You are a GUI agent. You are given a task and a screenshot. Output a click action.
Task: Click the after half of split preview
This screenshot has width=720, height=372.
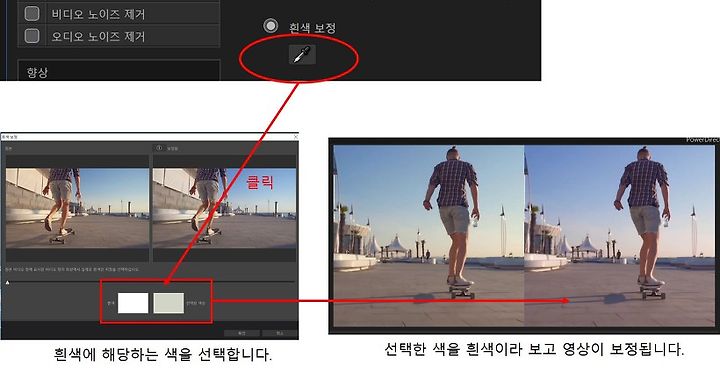point(619,236)
